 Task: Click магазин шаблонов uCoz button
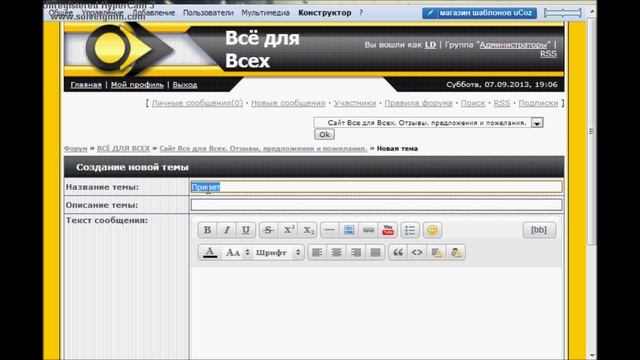pyautogui.click(x=480, y=13)
